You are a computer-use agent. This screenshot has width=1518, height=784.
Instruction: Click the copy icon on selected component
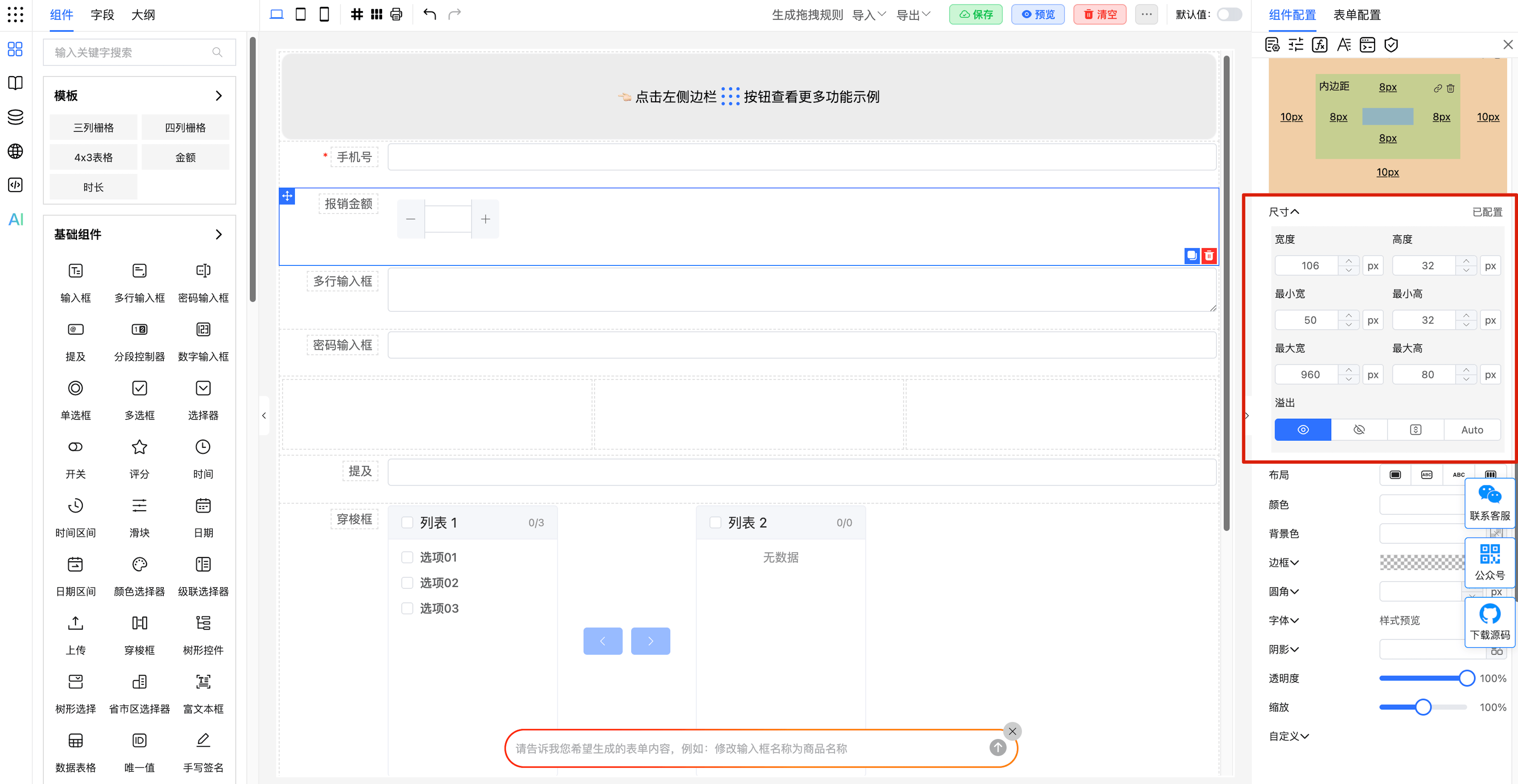click(x=1192, y=256)
